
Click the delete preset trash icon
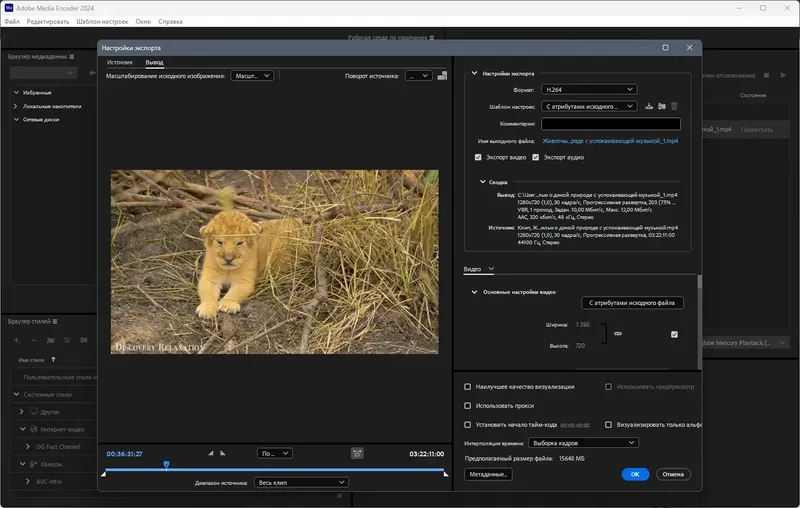[674, 106]
